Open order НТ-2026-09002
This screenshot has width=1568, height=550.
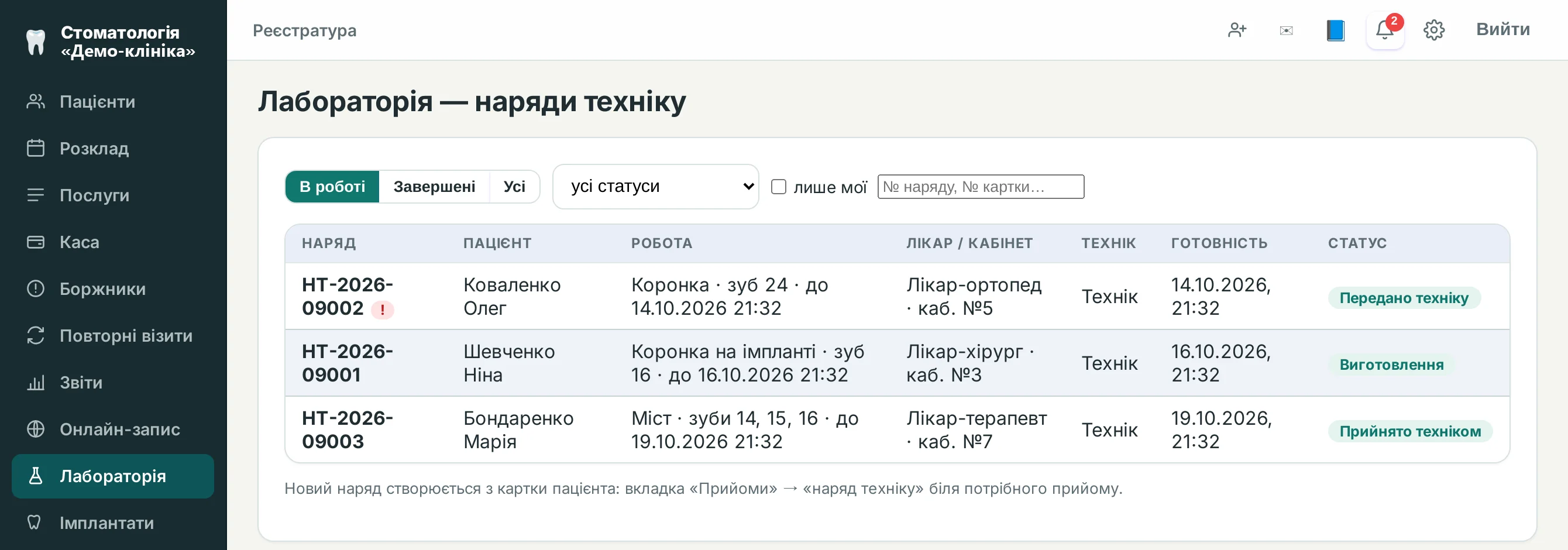(x=347, y=296)
